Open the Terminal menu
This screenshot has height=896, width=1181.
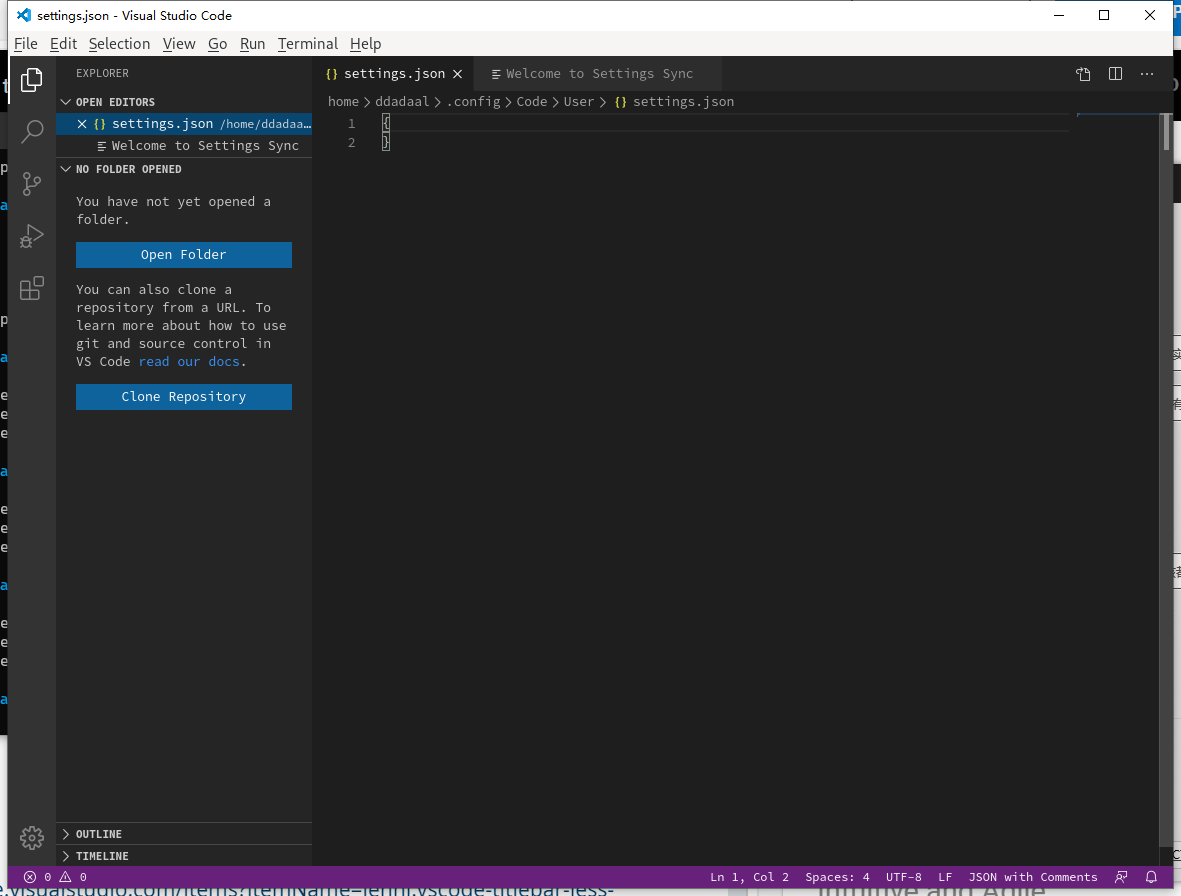[x=307, y=43]
